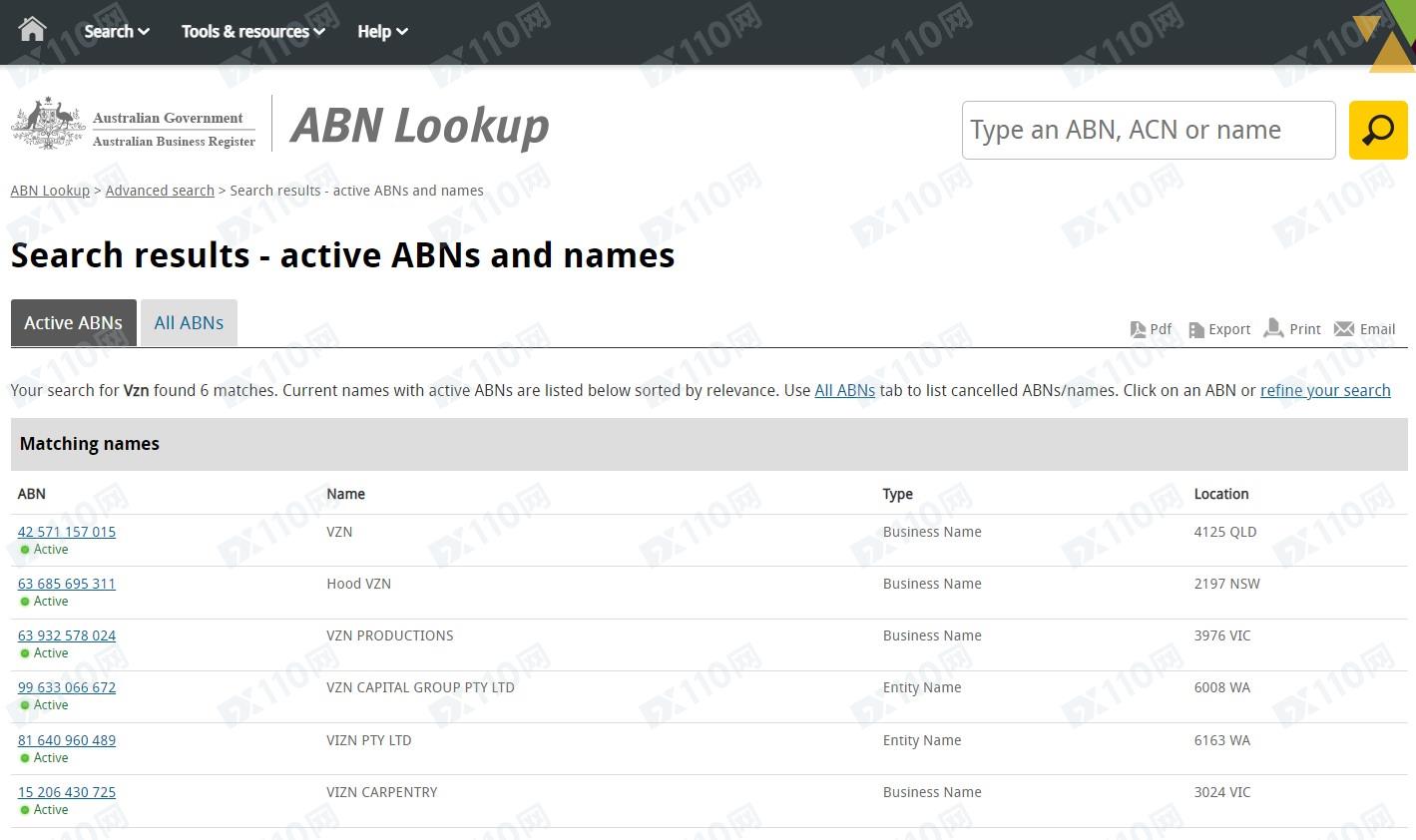Select the Active ABNs tab
Image resolution: width=1416 pixels, height=840 pixels.
[73, 322]
